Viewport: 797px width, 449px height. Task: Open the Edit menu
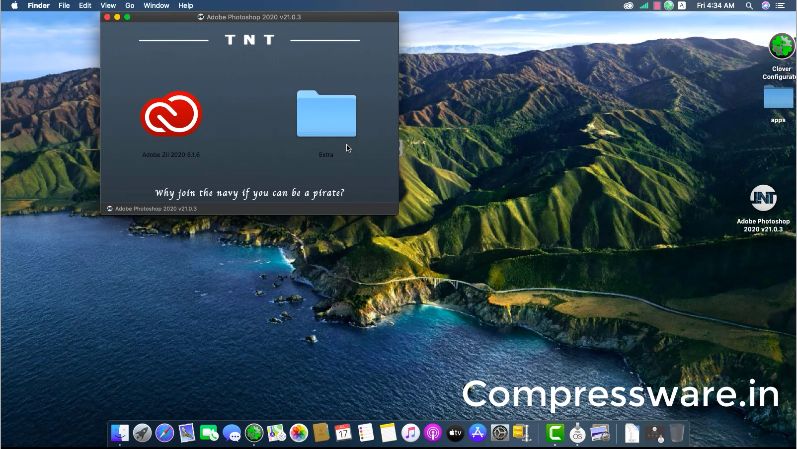coord(85,6)
